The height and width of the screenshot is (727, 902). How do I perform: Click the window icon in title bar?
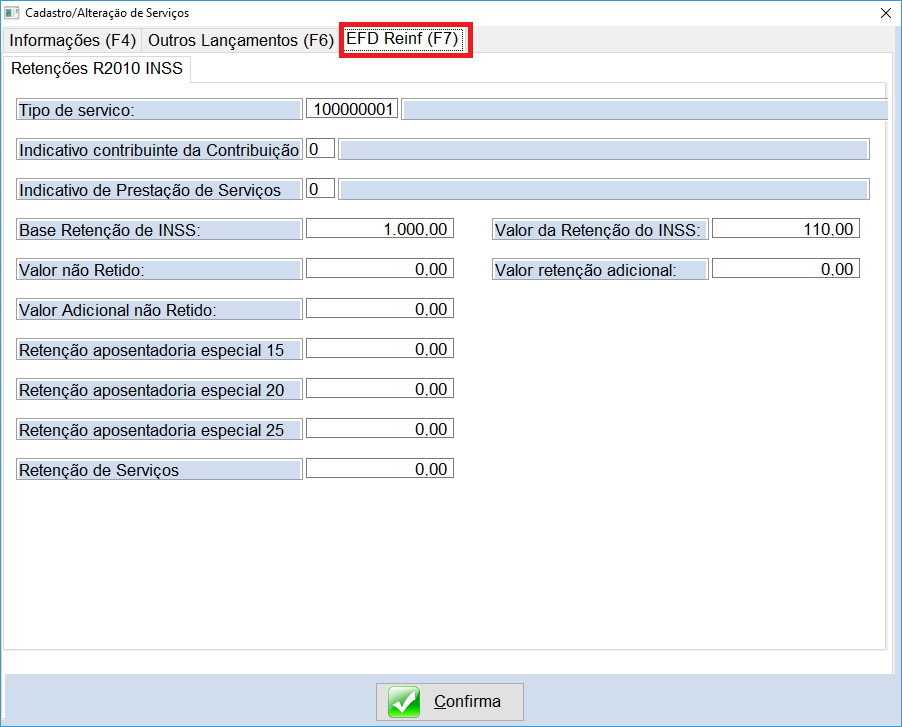pos(12,13)
